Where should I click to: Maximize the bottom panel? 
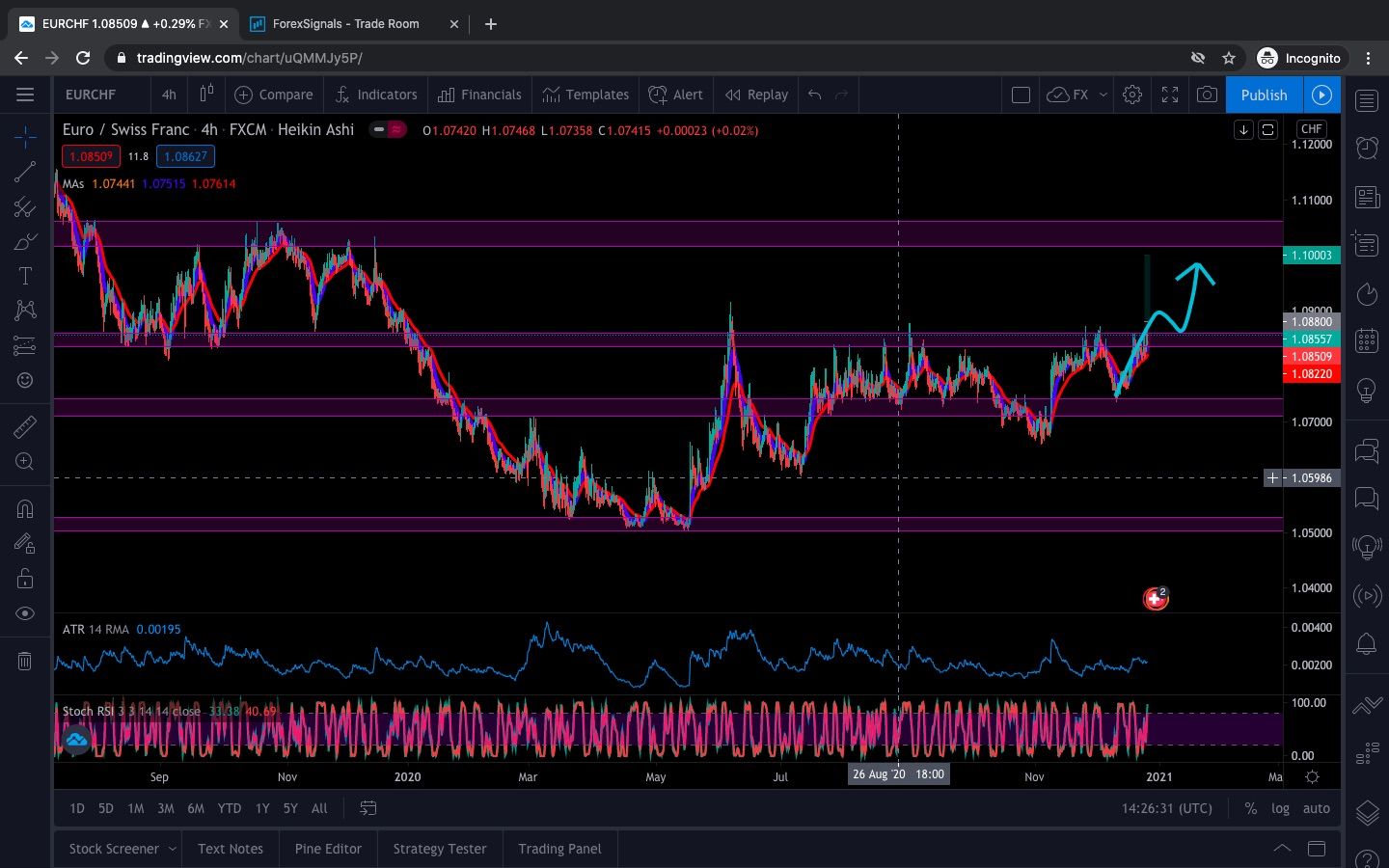pyautogui.click(x=1317, y=849)
